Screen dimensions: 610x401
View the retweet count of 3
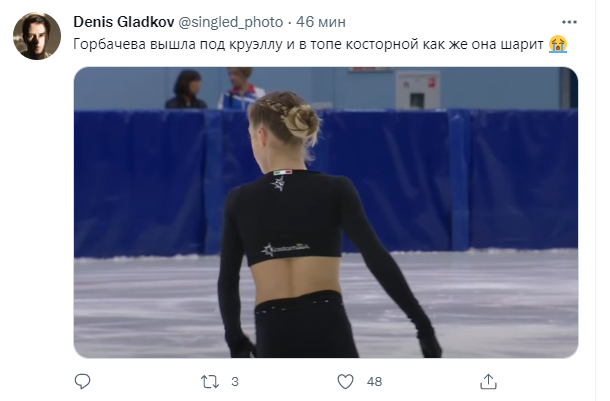[235, 382]
